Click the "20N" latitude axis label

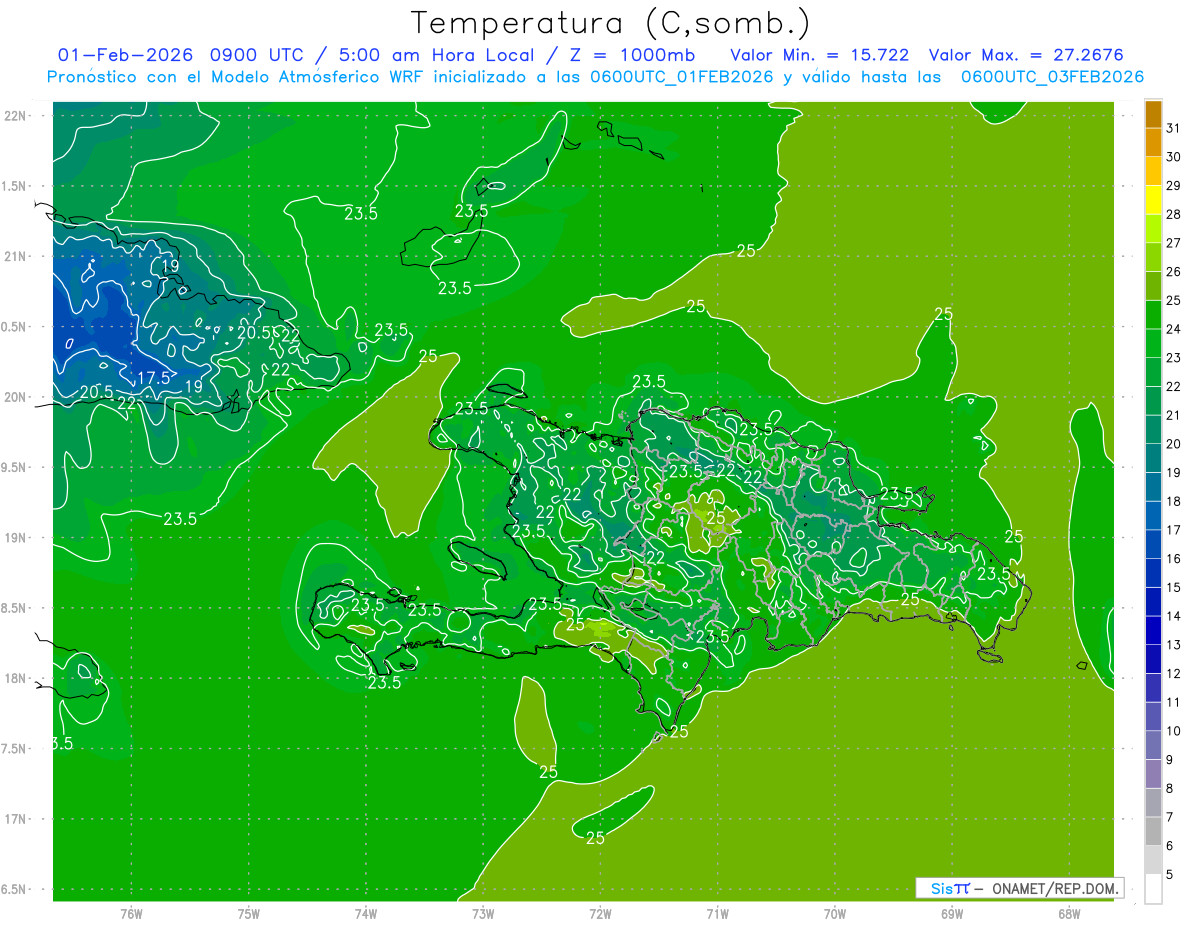(15, 397)
